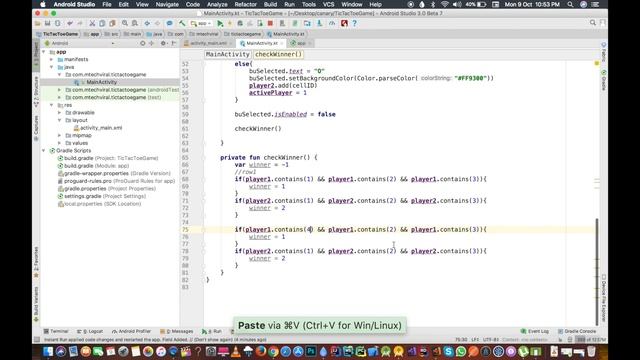The height and width of the screenshot is (360, 640).
Task: Expand the manifests folder
Action: pos(52,60)
